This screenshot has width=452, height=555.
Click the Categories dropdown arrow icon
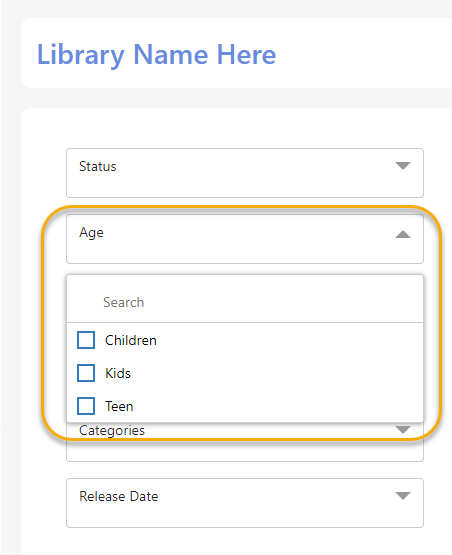(403, 430)
